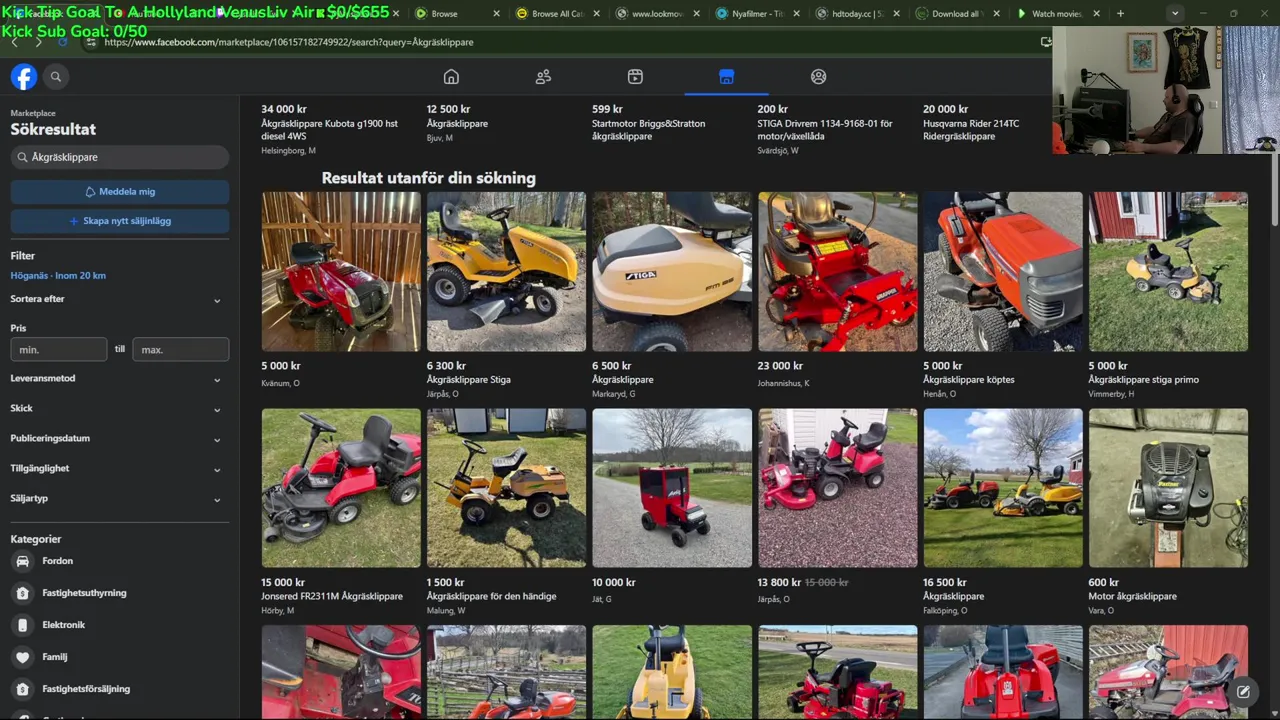Close the Watch movies tab
The image size is (1280, 720).
tap(1097, 14)
